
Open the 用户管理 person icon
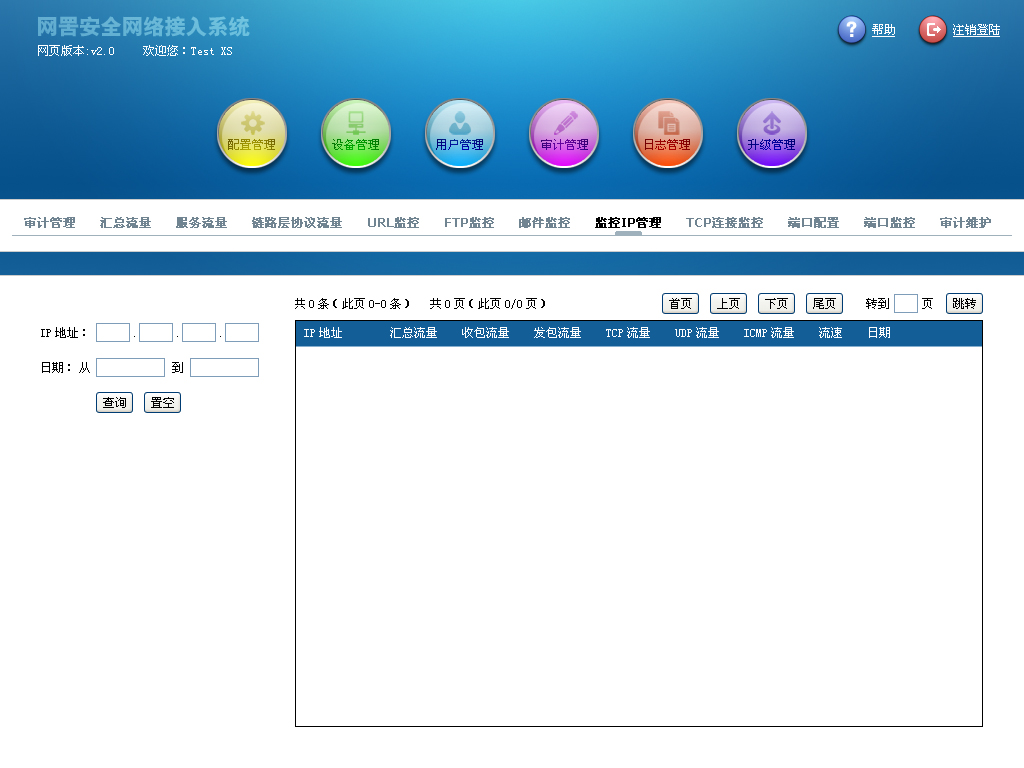click(460, 133)
